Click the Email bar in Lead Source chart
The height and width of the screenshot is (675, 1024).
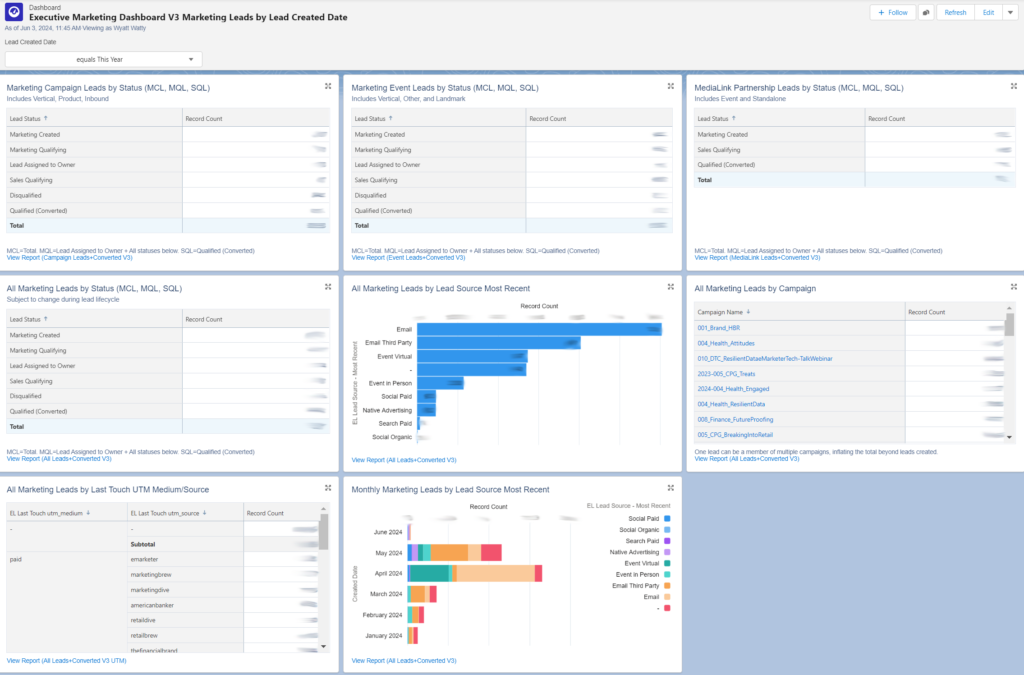click(539, 330)
